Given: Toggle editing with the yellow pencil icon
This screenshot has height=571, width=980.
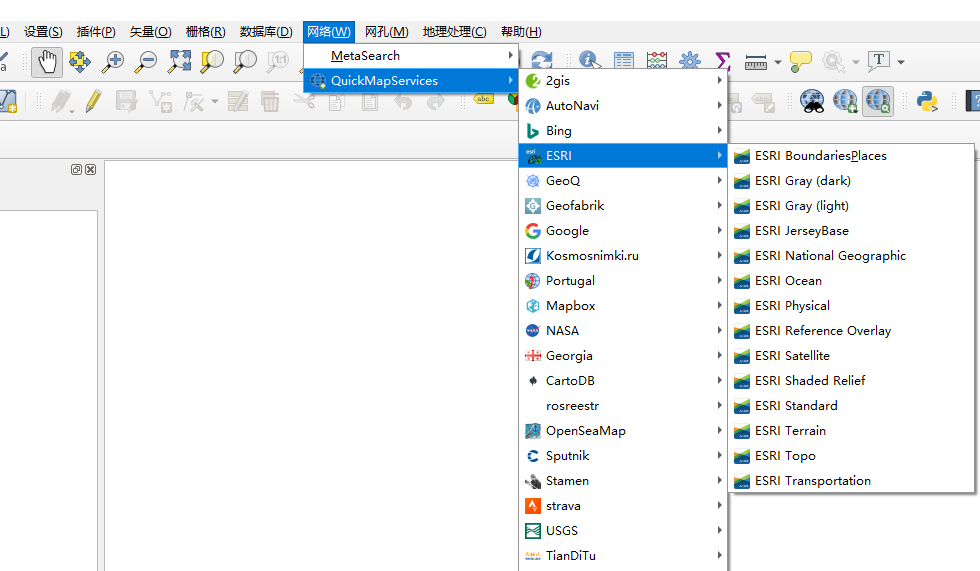Looking at the screenshot, I should coord(94,101).
